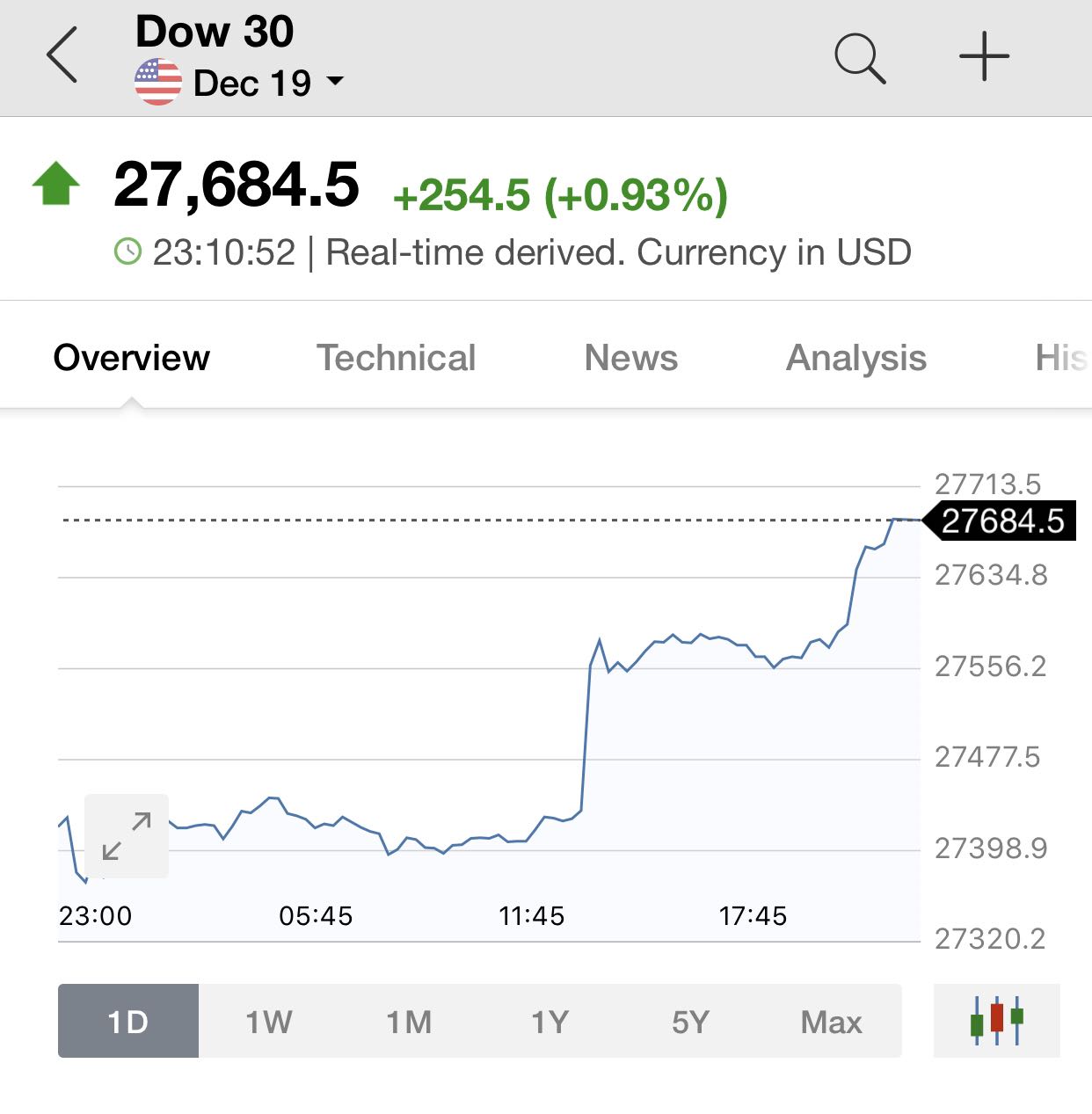Go to the News tab
Screen dimensions: 1092x1114
point(631,358)
